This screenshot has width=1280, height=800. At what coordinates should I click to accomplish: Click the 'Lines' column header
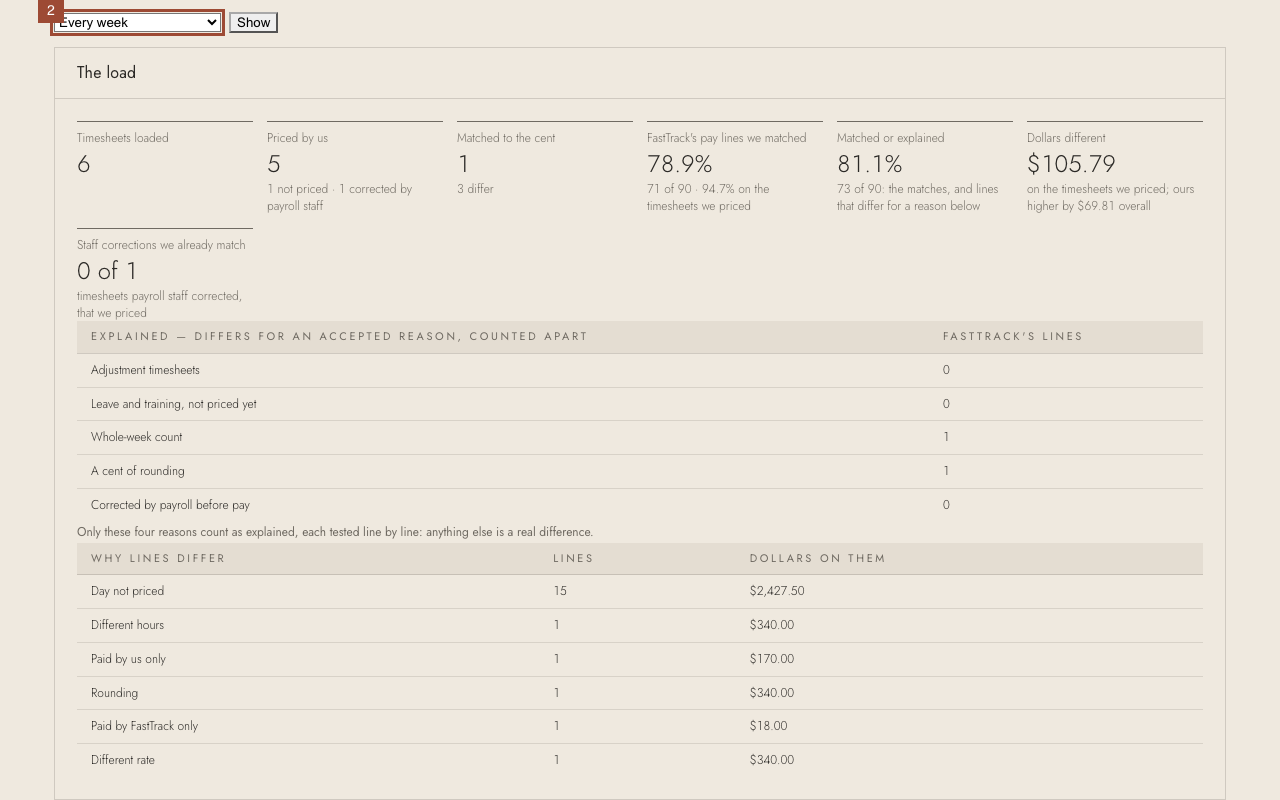click(573, 558)
